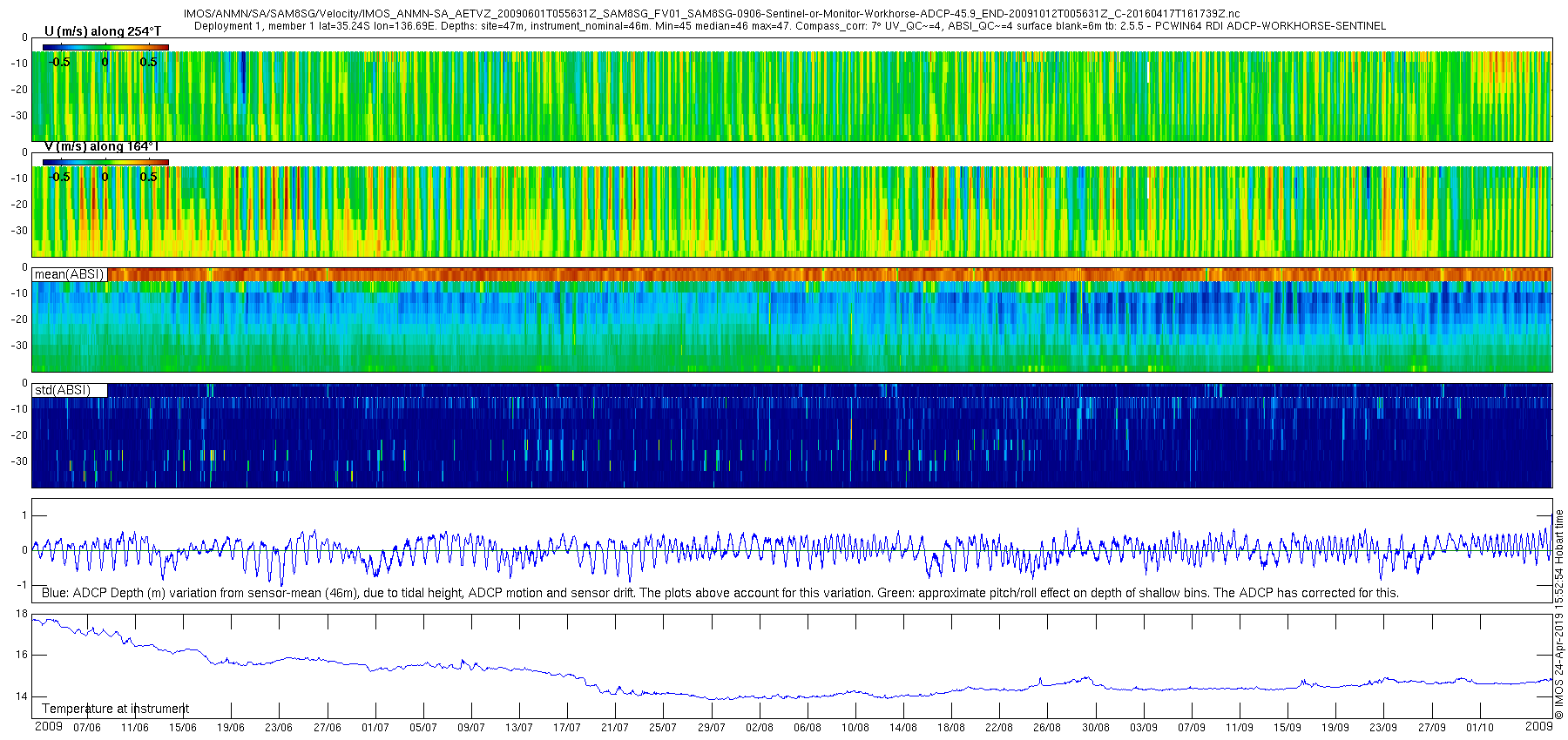Click the '2009' year label at left end
Image resolution: width=1568 pixels, height=740 pixels.
pos(49,726)
